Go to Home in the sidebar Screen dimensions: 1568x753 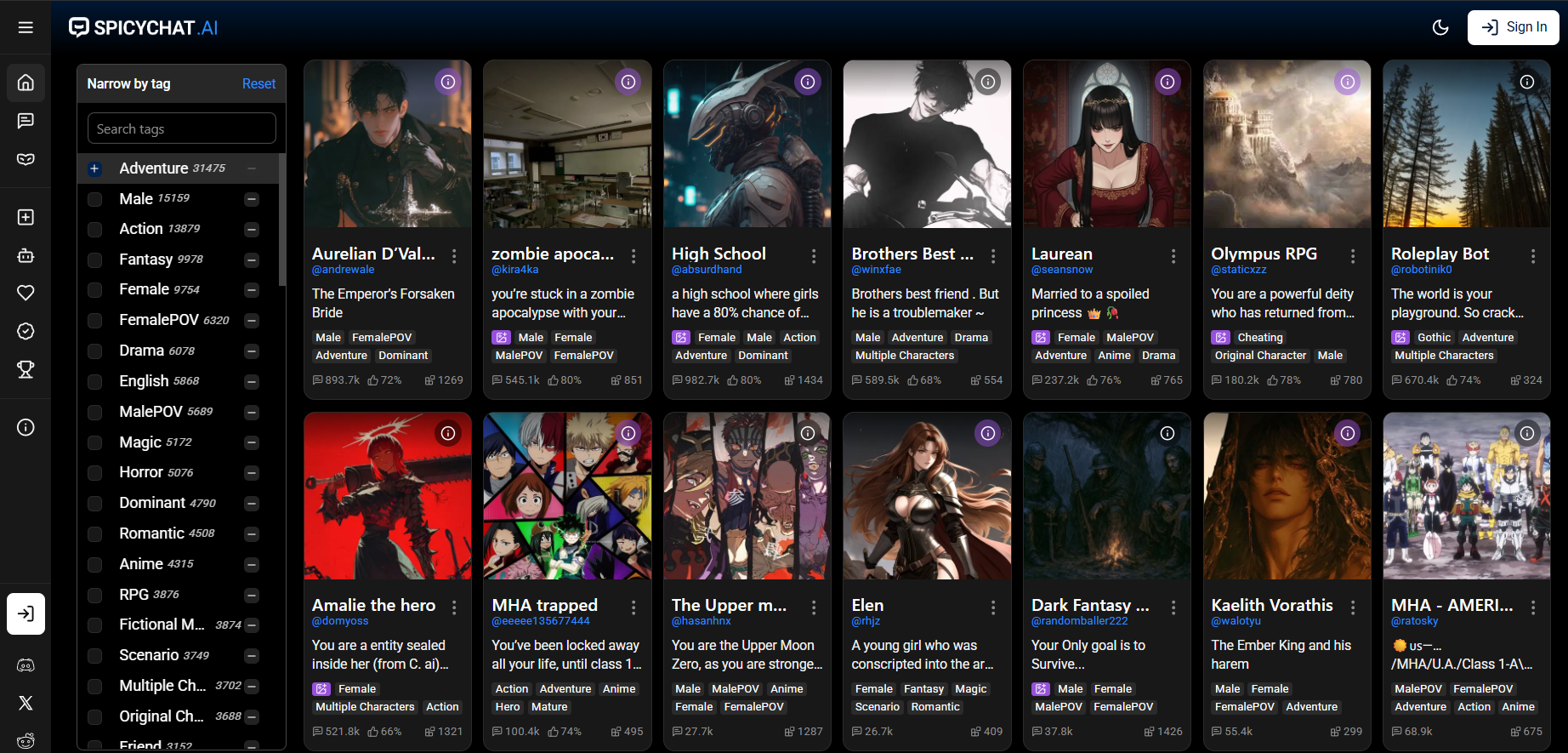coord(26,83)
